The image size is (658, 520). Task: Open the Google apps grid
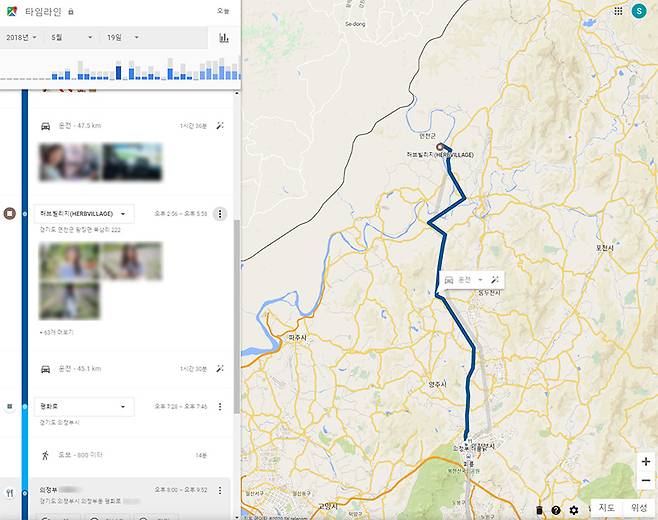(x=618, y=11)
